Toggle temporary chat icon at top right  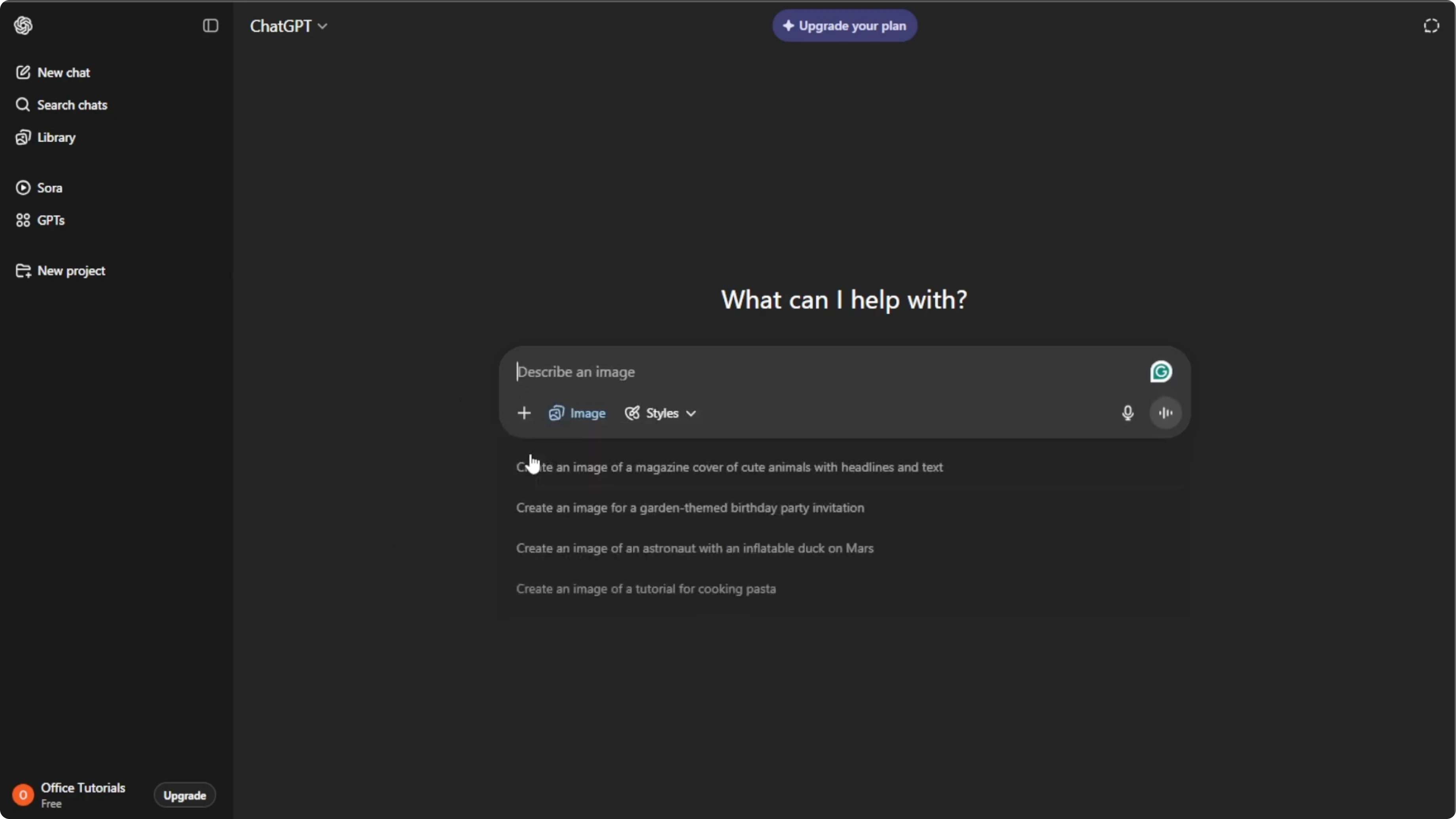click(x=1431, y=26)
